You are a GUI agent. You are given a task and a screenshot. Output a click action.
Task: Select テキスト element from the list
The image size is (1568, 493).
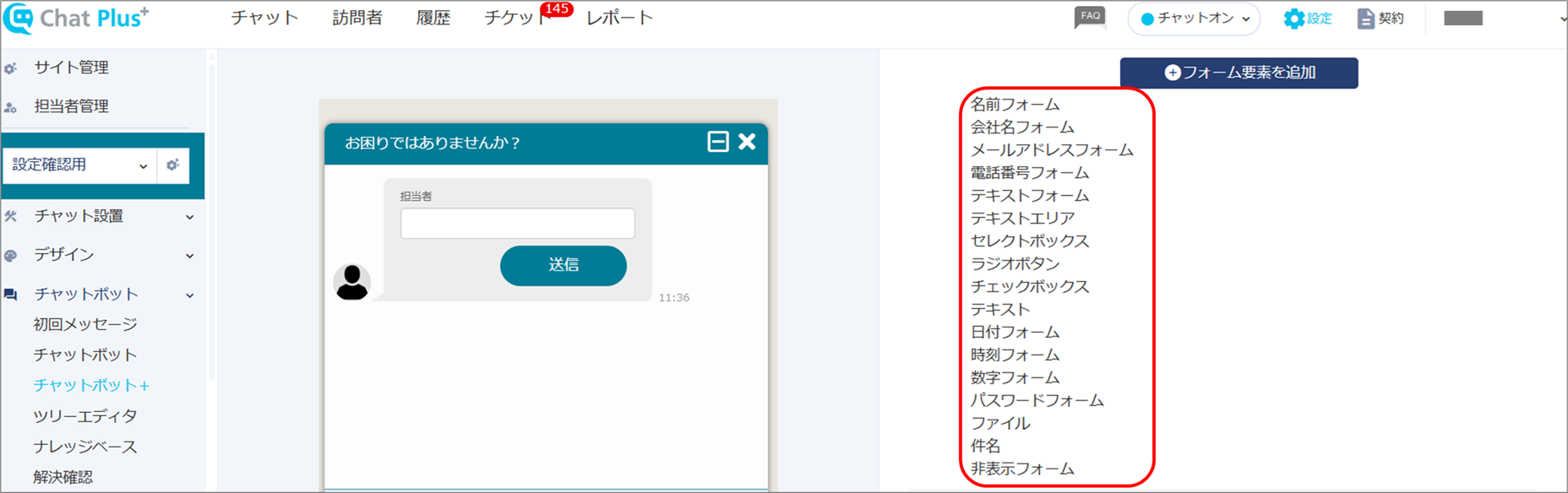tap(1000, 310)
